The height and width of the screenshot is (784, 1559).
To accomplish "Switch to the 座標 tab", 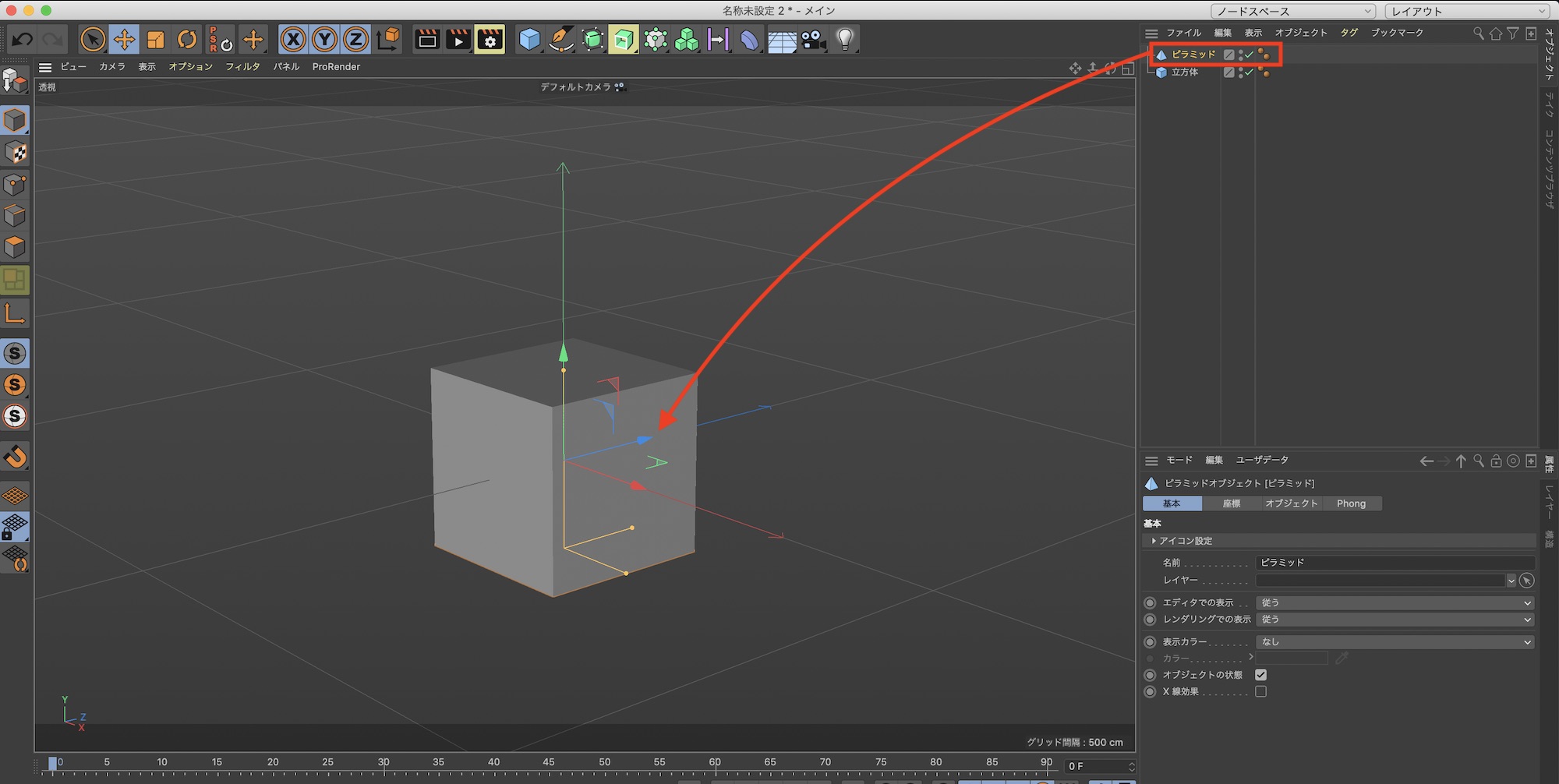I will click(x=1232, y=503).
